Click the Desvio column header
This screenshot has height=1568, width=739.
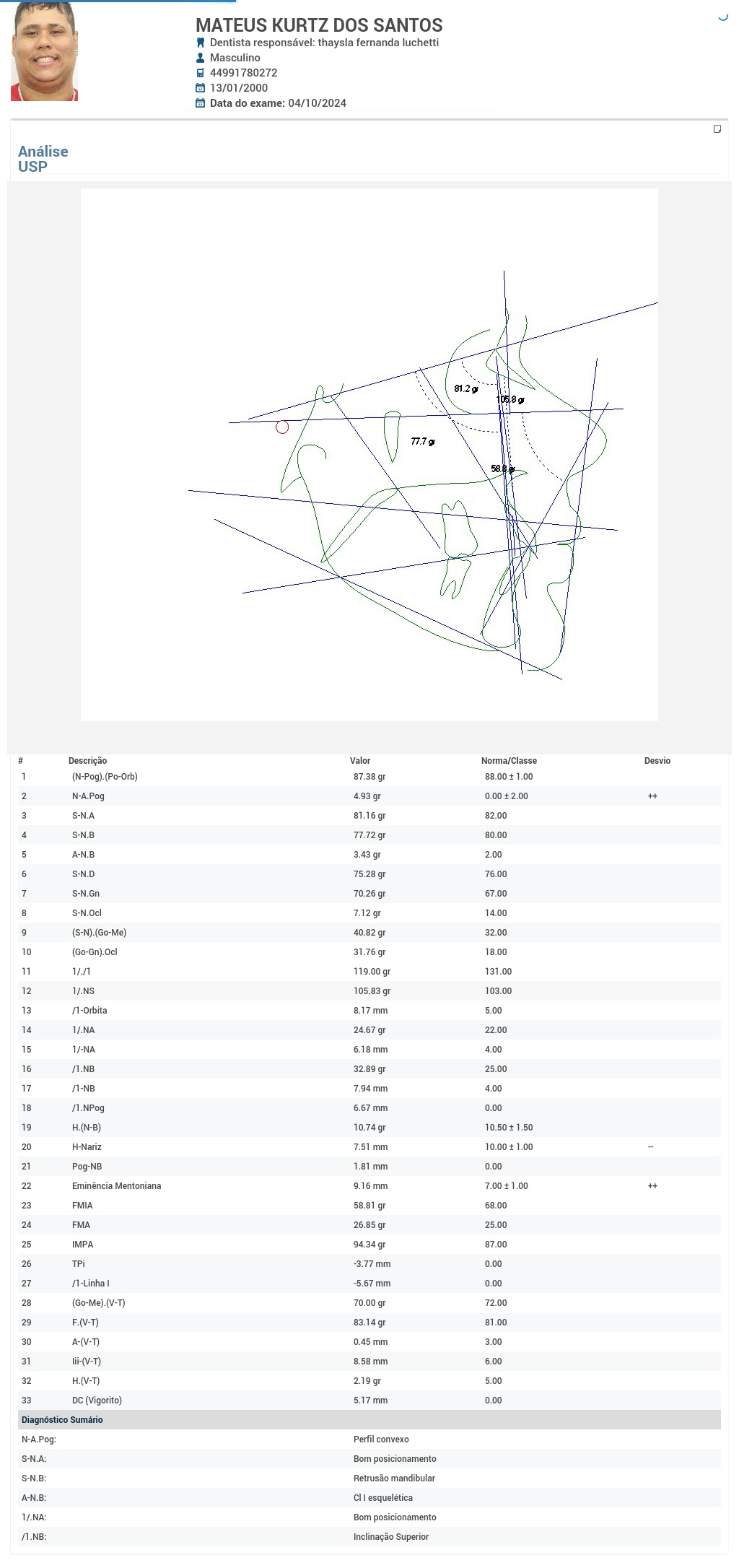coord(657,761)
